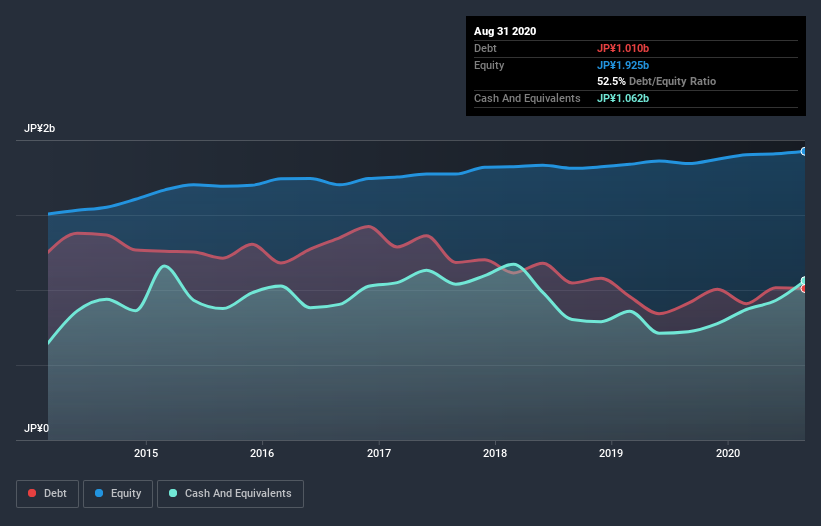Toggle Cash And Equivalents legend button
821x526 pixels.
point(230,494)
